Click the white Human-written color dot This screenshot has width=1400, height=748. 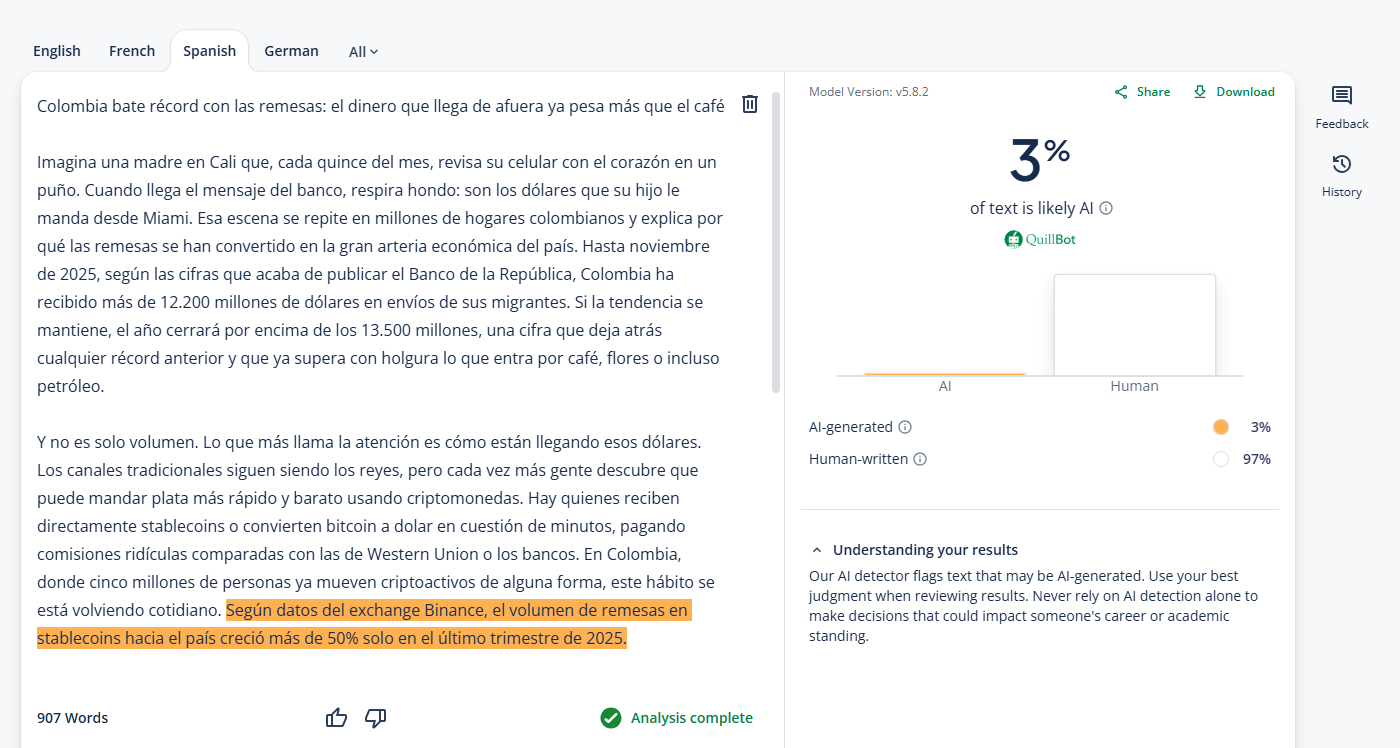coord(1220,459)
